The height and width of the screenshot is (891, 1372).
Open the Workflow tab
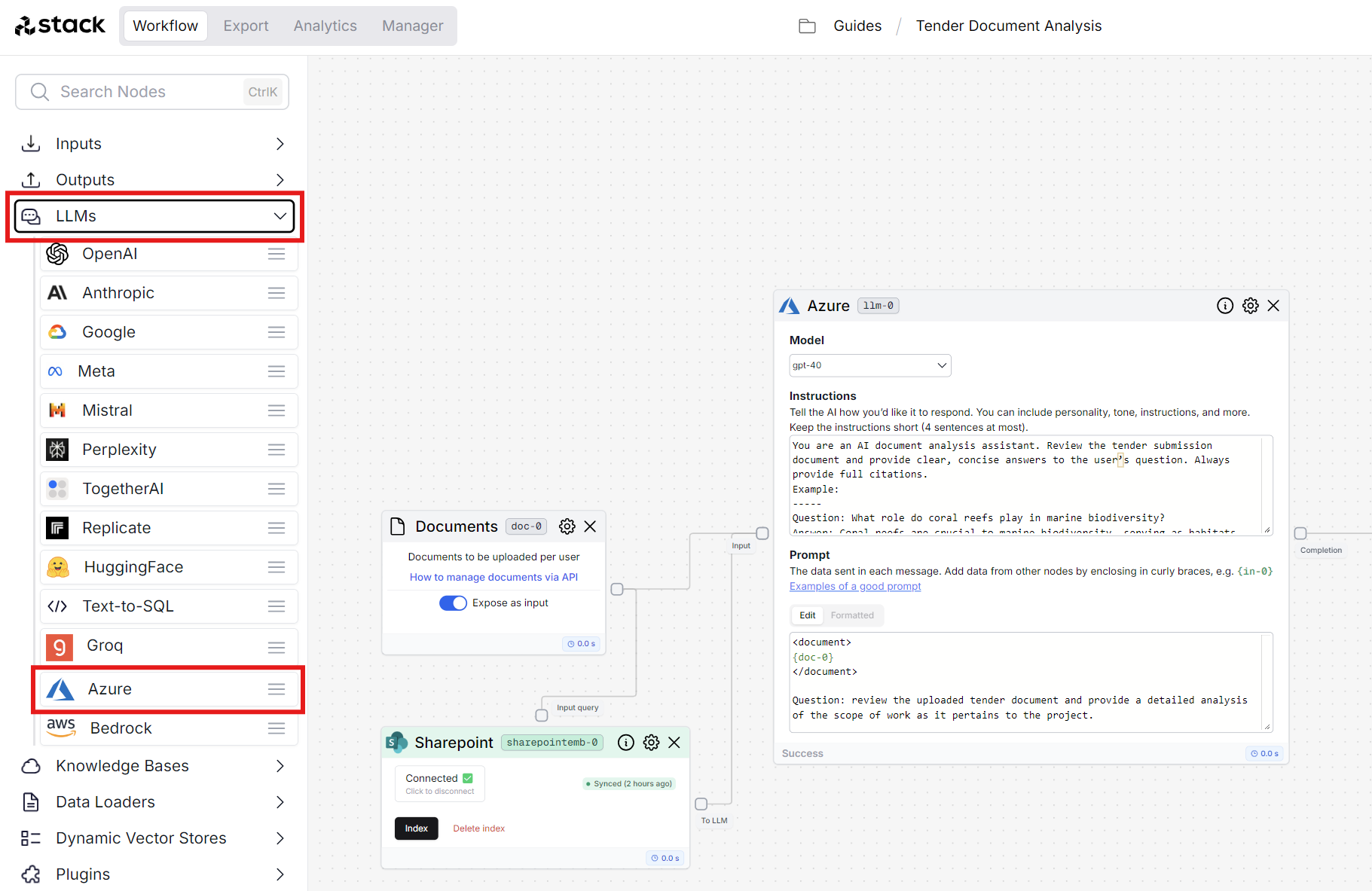(x=166, y=26)
